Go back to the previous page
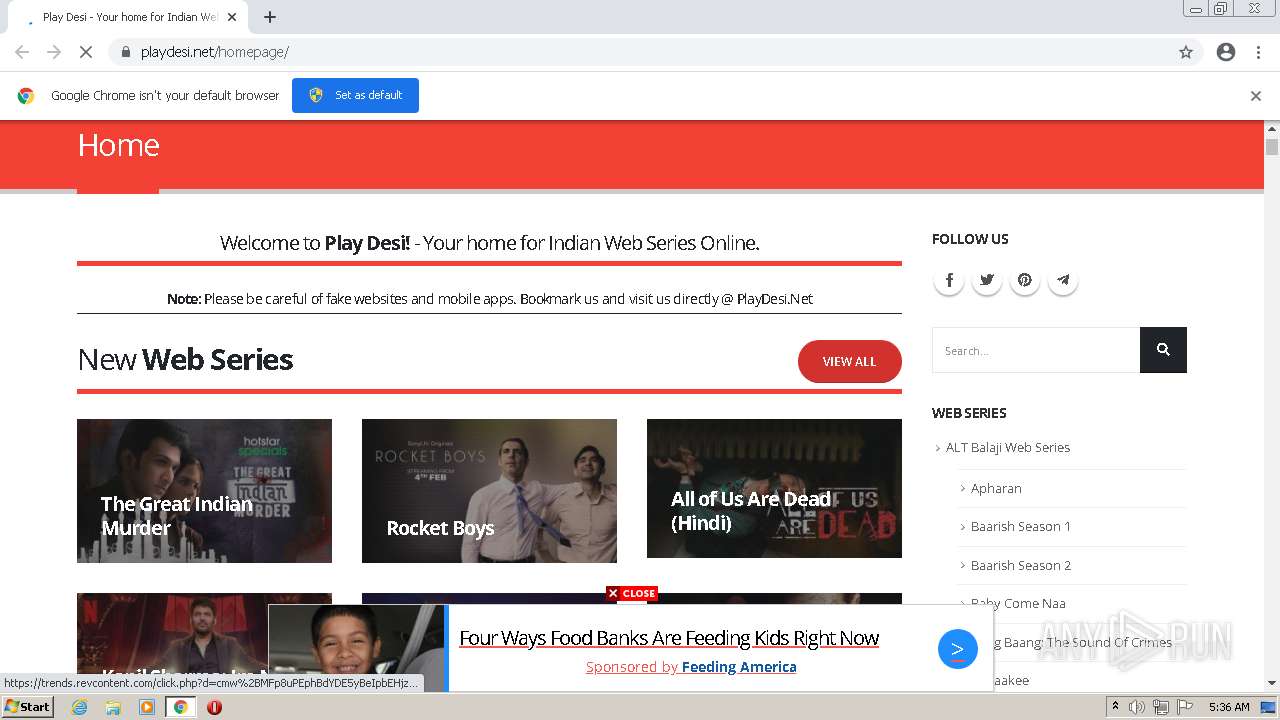 point(22,52)
